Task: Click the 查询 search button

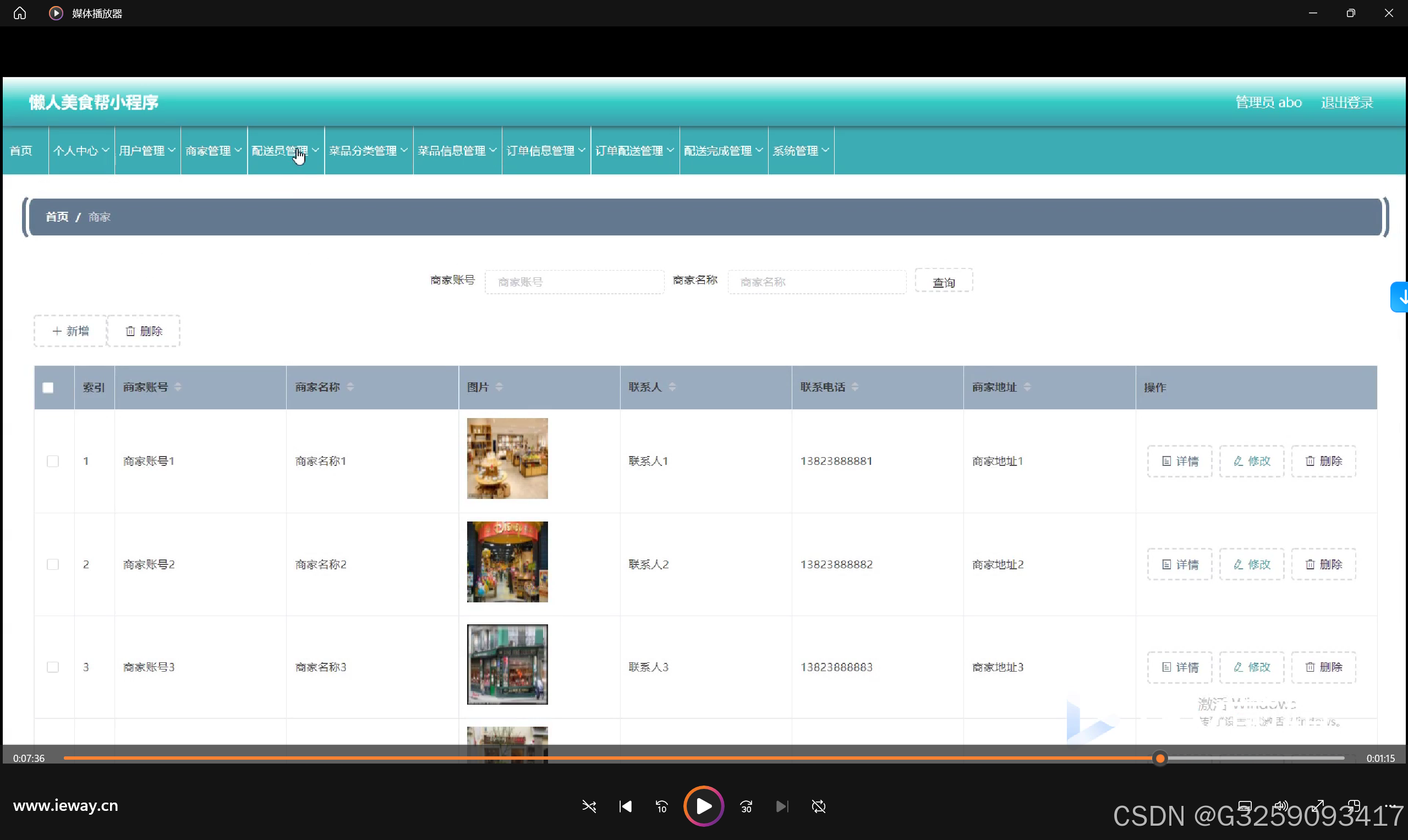Action: (944, 281)
